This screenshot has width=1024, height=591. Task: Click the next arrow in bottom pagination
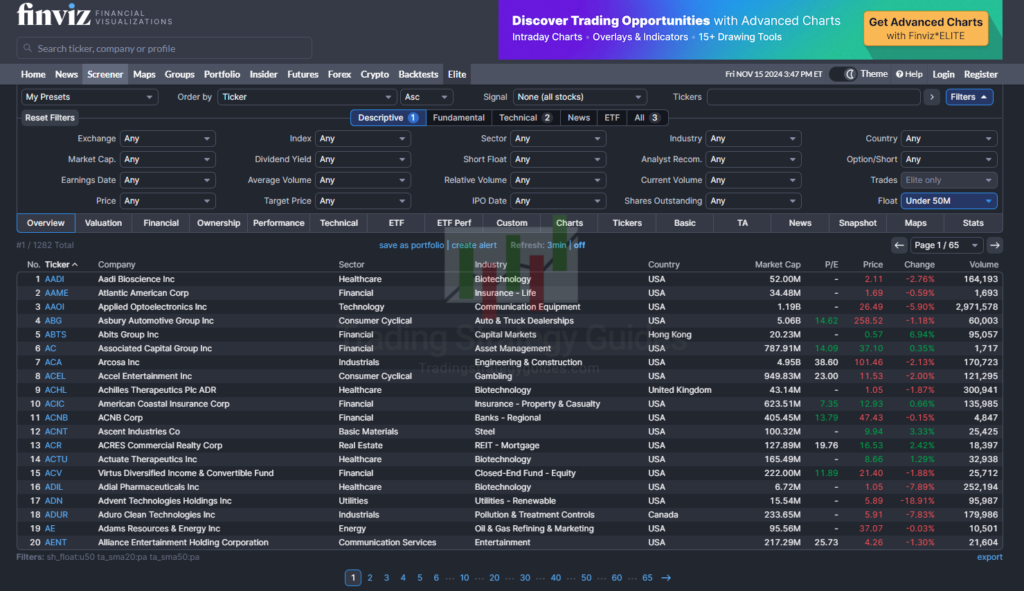point(666,577)
